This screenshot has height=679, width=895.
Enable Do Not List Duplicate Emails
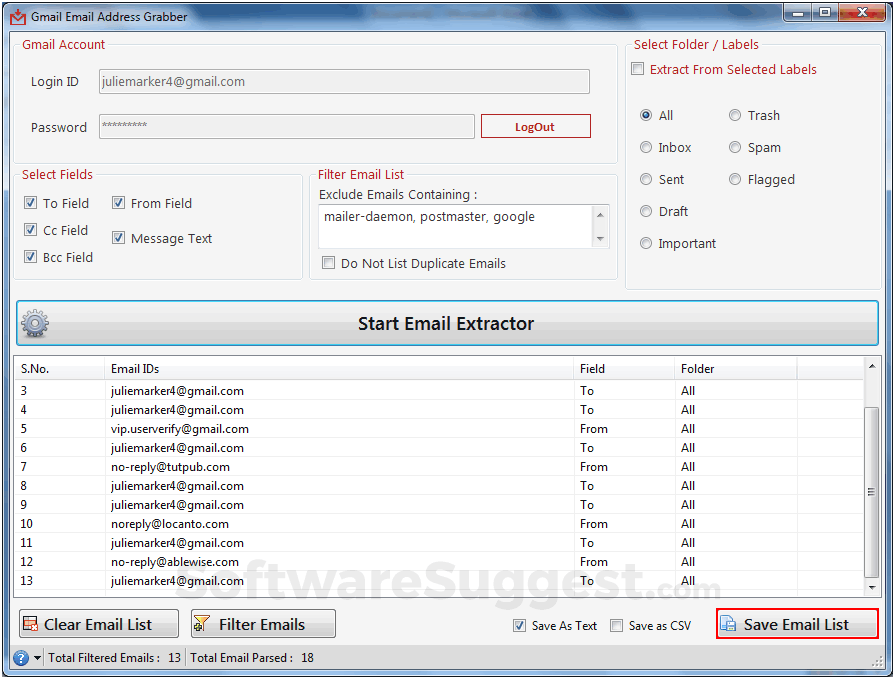[x=328, y=262]
